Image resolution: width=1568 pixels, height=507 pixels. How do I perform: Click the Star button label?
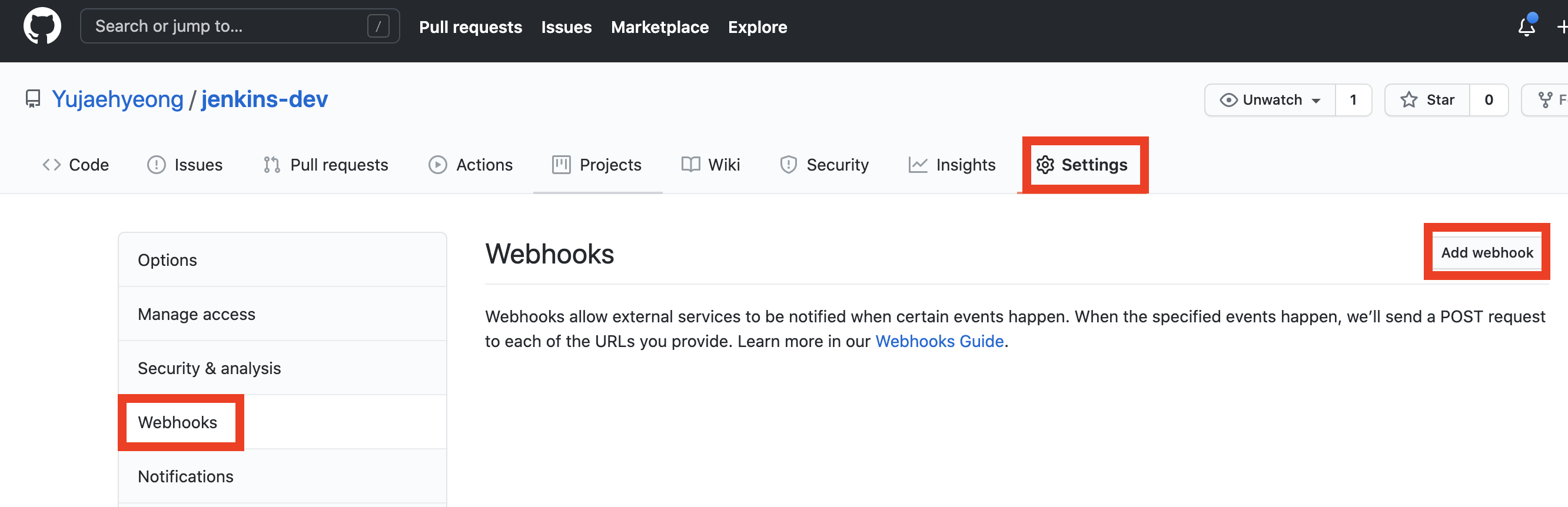coord(1440,100)
